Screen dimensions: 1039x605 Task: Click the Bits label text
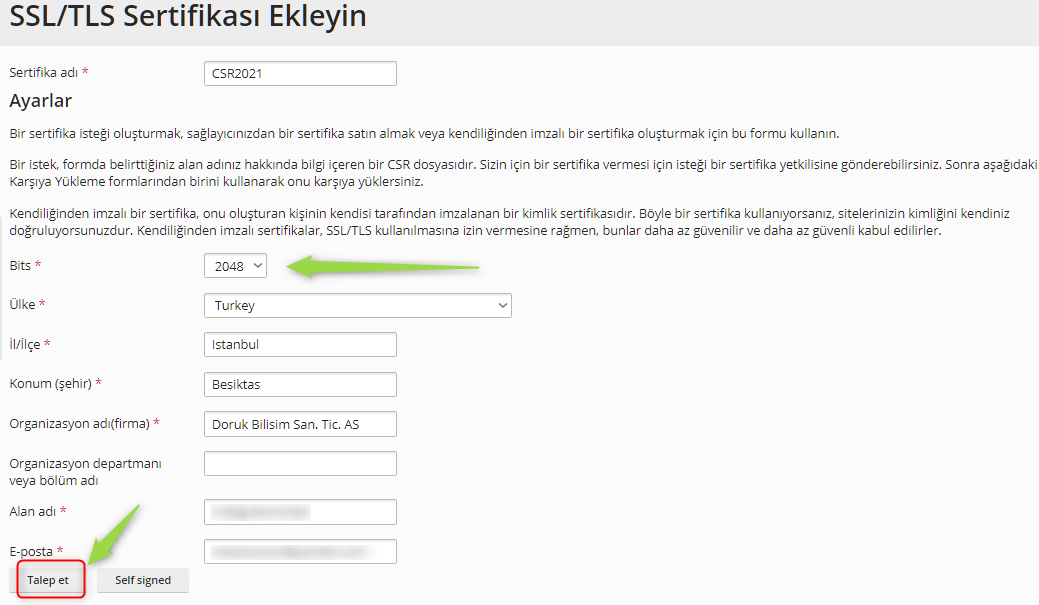20,265
